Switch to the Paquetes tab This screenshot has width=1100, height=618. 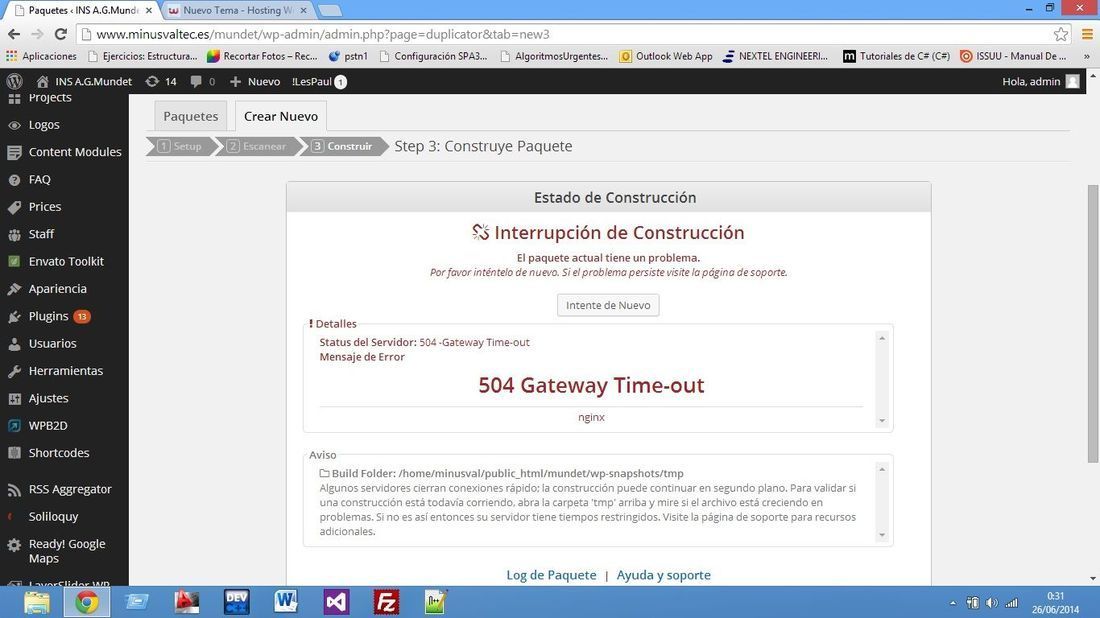pos(190,116)
